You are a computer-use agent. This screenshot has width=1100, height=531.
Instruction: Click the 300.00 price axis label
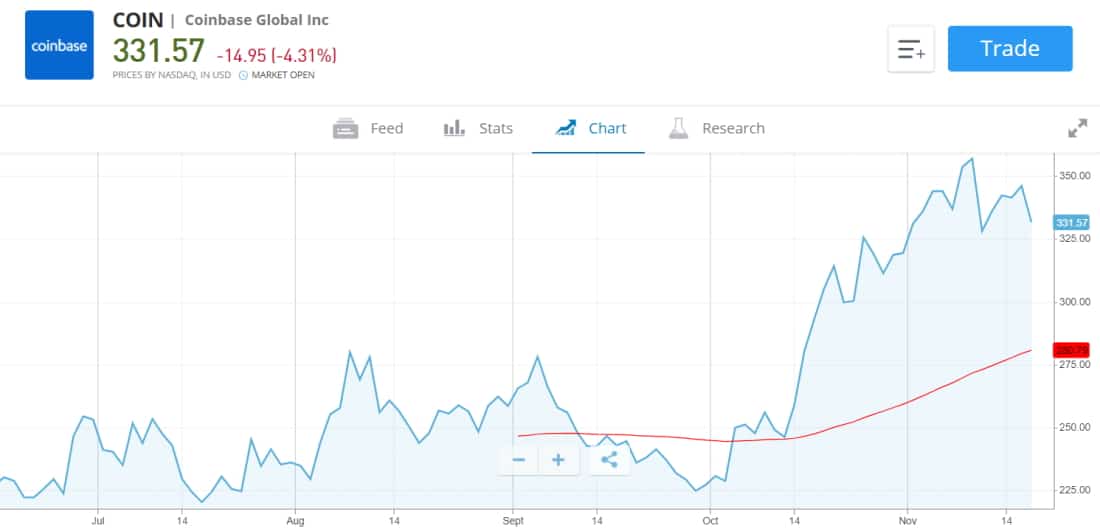[x=1075, y=302]
